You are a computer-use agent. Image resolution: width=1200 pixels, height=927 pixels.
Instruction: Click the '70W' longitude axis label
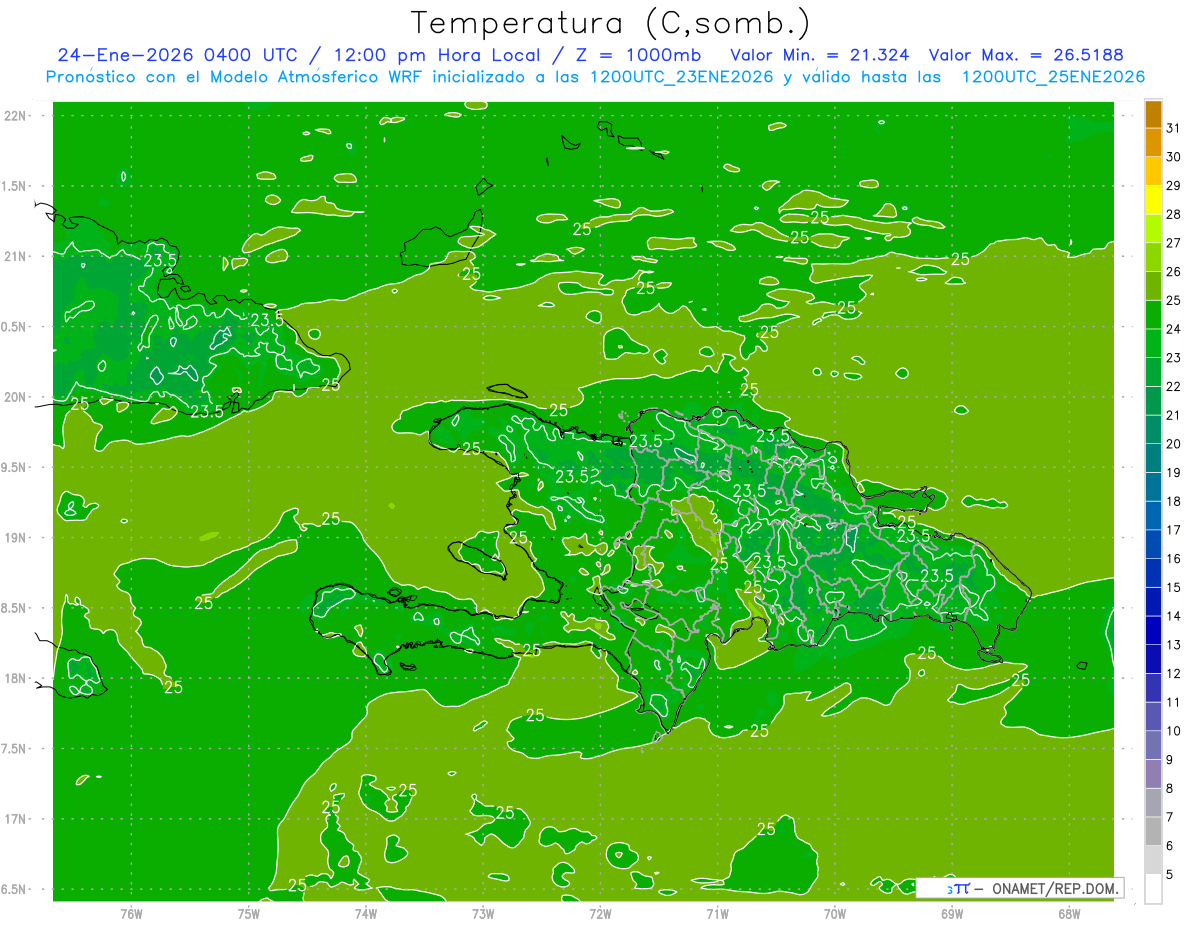pyautogui.click(x=835, y=912)
